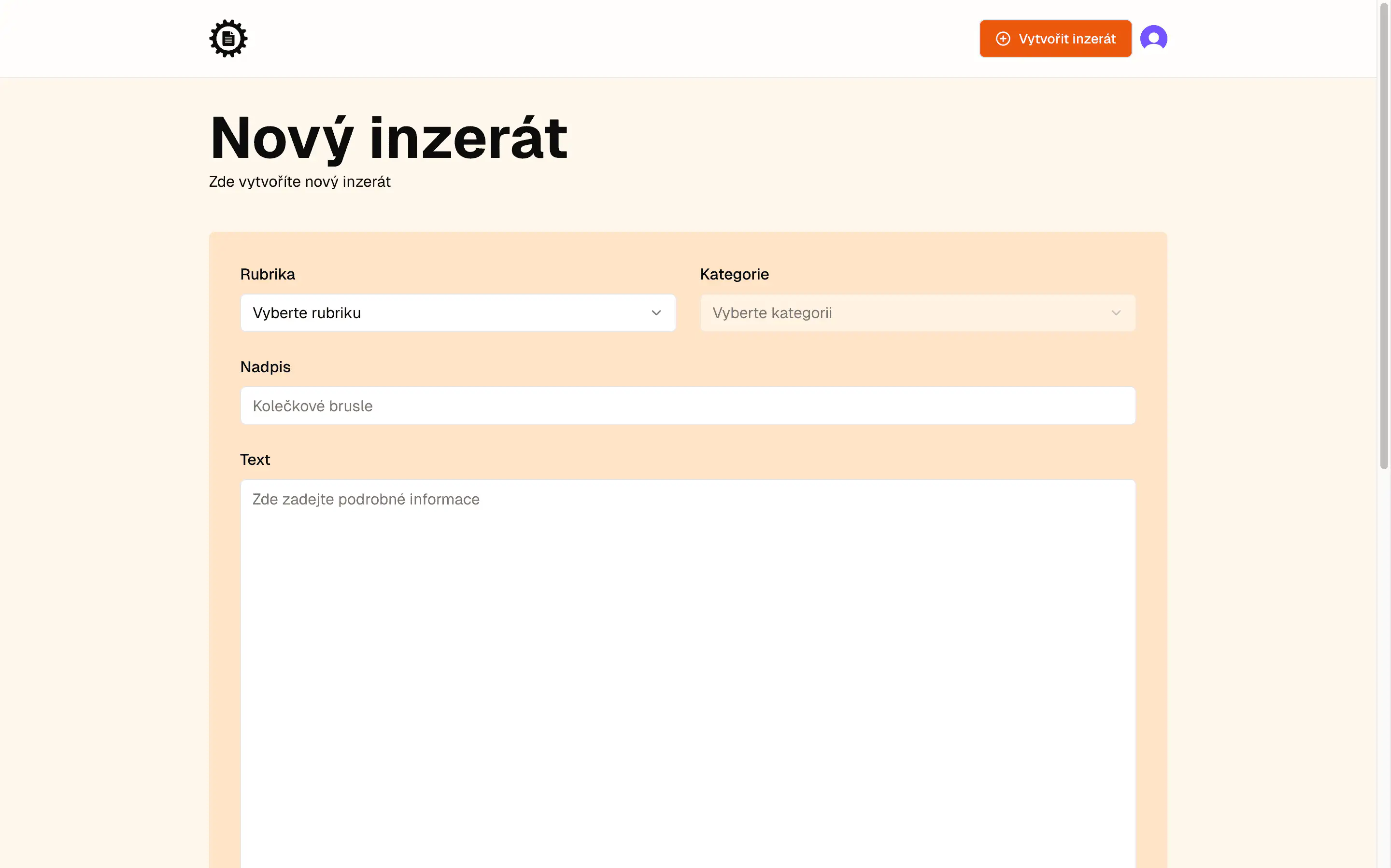Click the 'Zde vytvoříte nový inzerát' subtitle
This screenshot has height=868, width=1391.
pyautogui.click(x=299, y=182)
